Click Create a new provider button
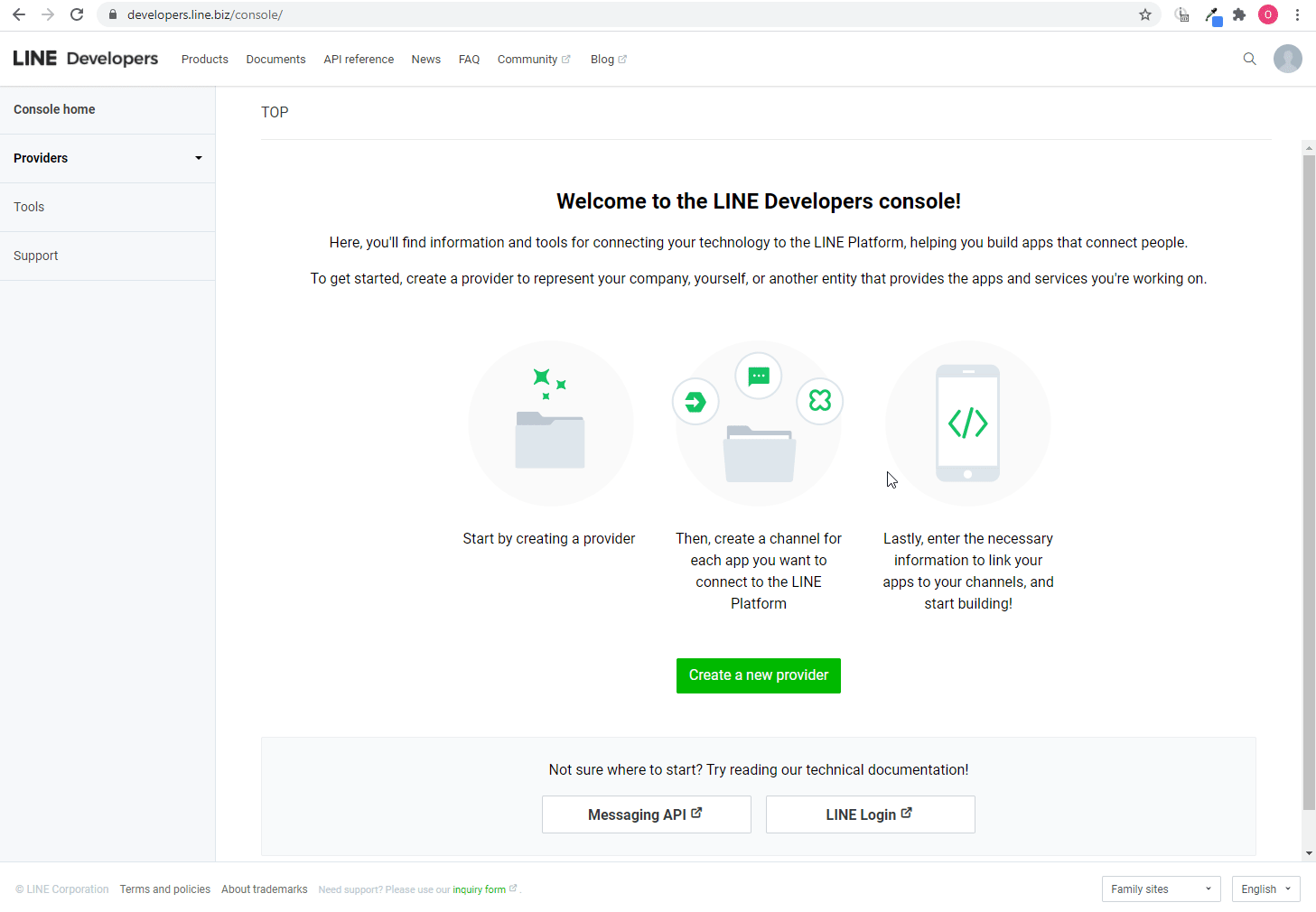Image resolution: width=1316 pixels, height=912 pixels. point(759,675)
